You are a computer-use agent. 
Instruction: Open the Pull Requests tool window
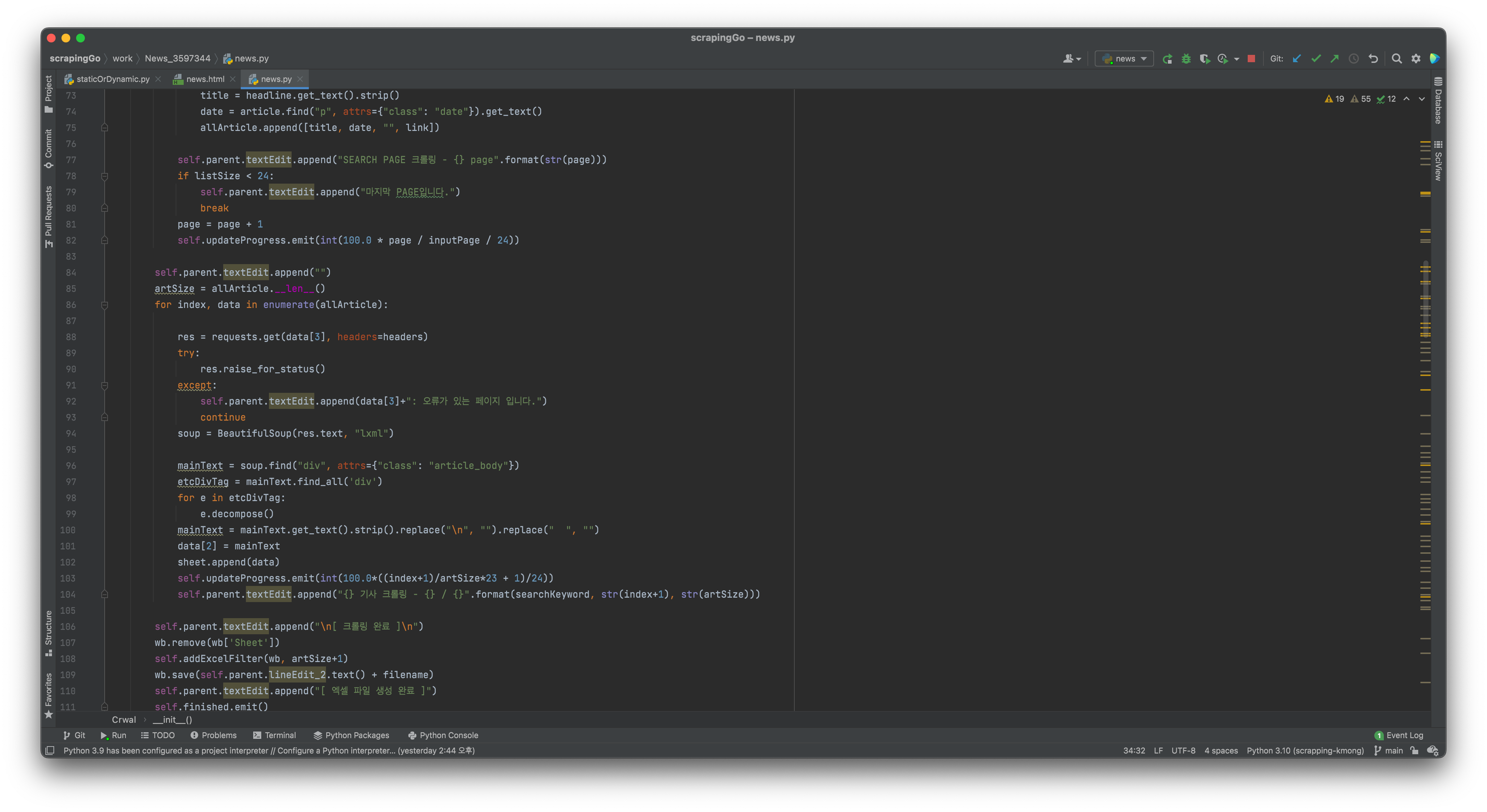(x=49, y=217)
